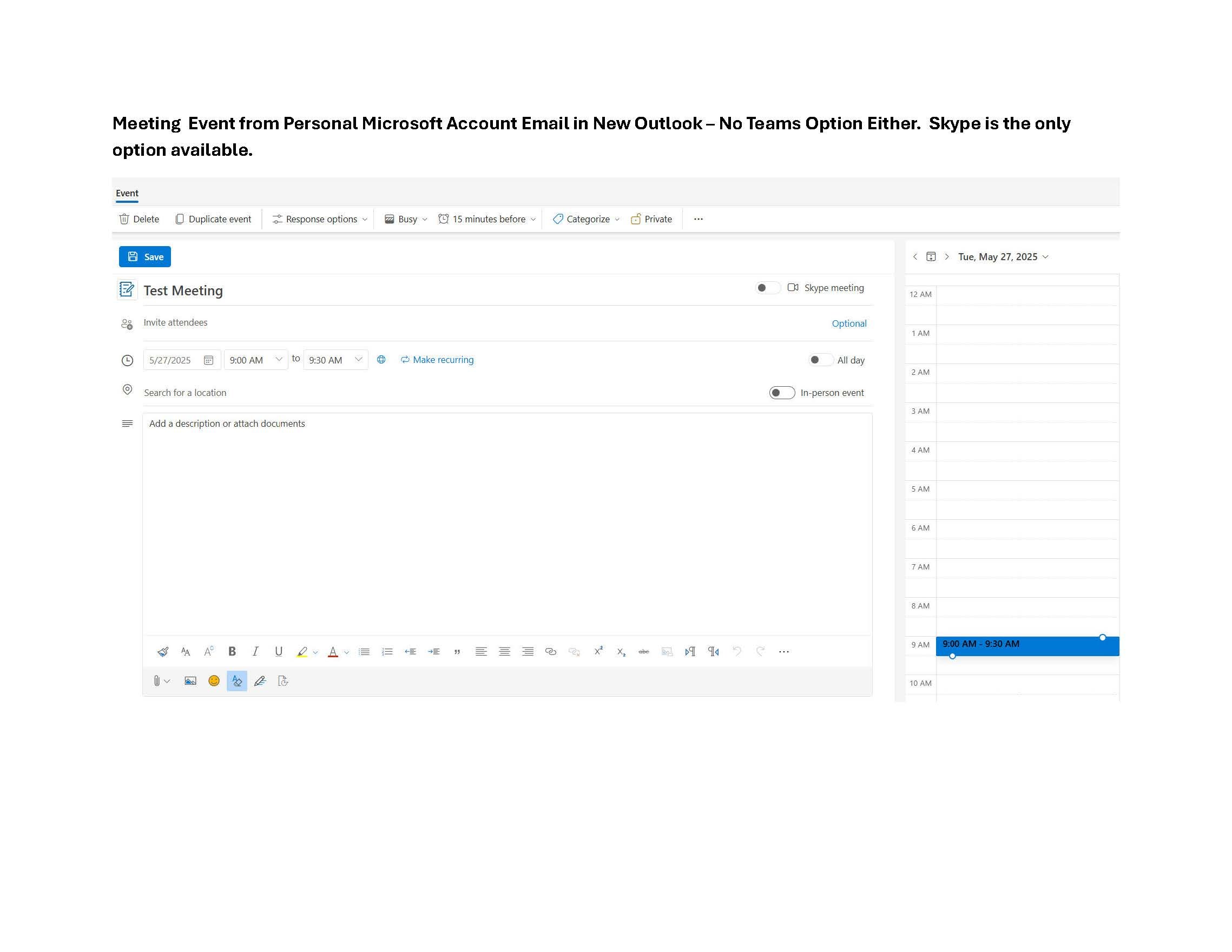The image size is (1232, 952).
Task: Click the Delete trash icon
Action: click(x=124, y=219)
